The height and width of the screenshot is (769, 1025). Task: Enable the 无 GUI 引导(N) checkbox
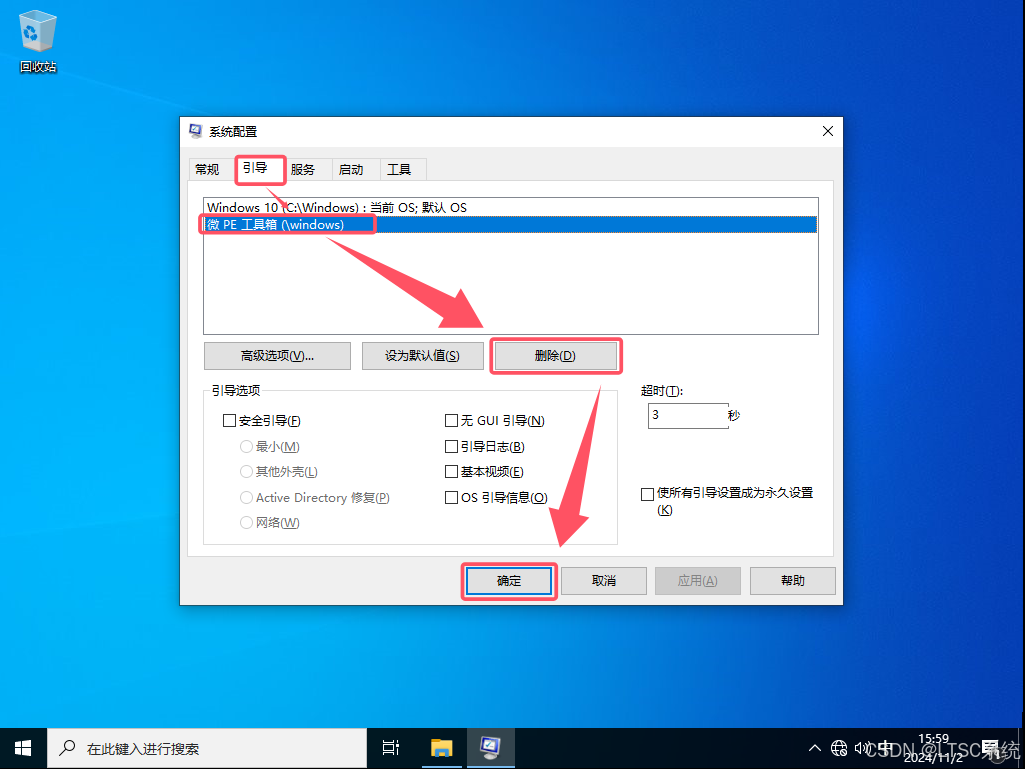tap(451, 420)
